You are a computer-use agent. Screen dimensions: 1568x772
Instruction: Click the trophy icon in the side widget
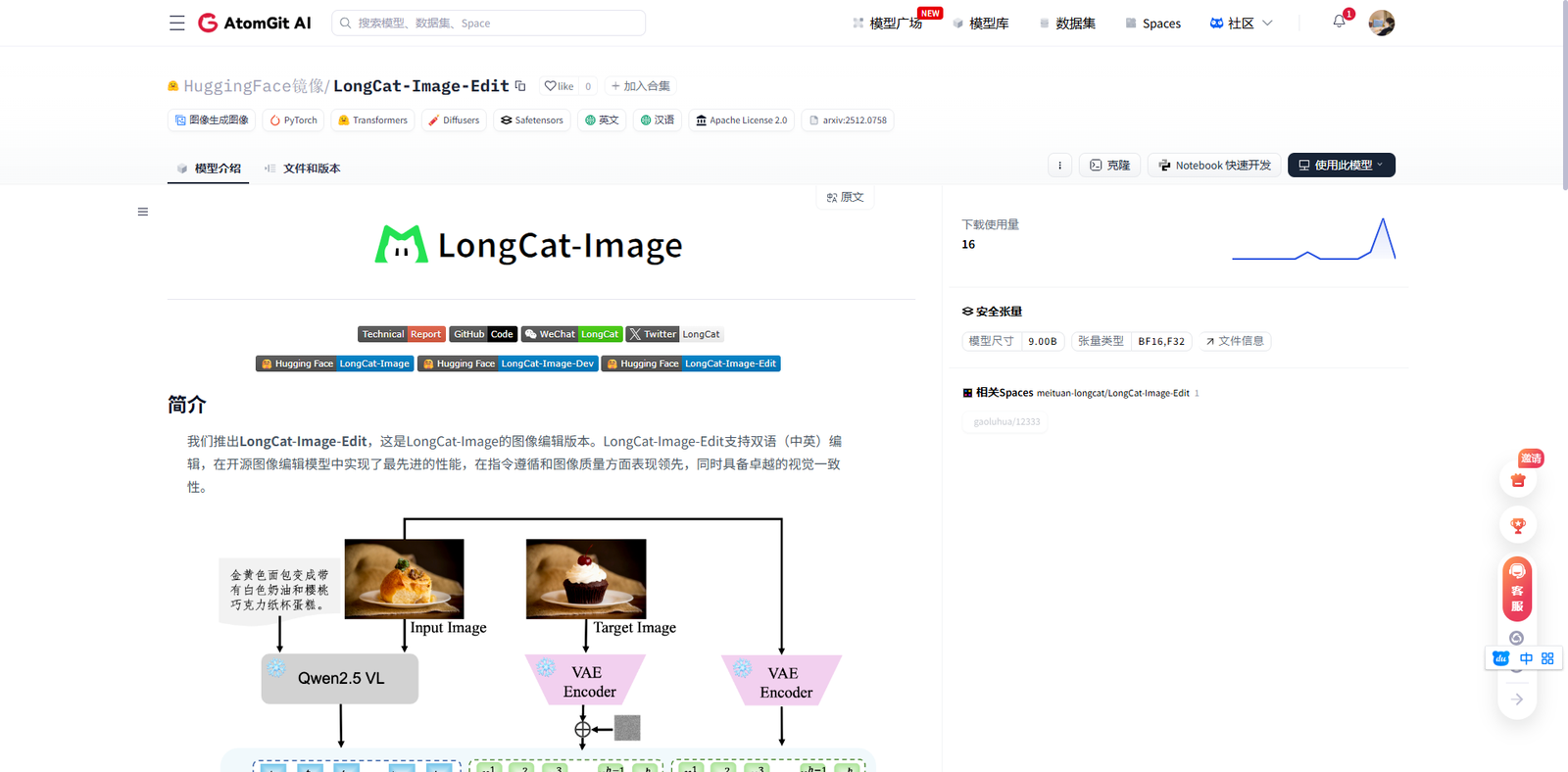(1518, 525)
